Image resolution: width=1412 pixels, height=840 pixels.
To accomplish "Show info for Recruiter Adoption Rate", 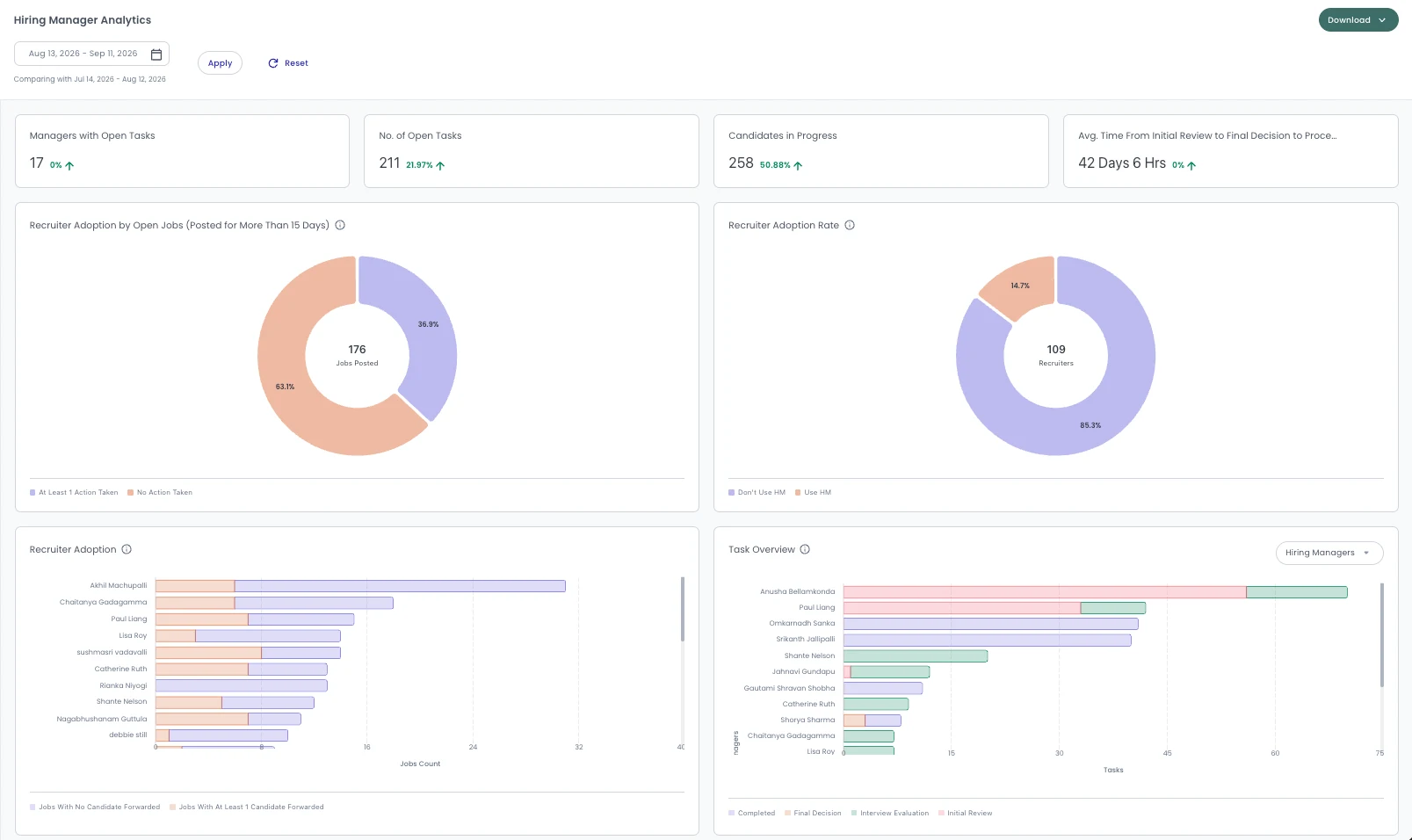I will [850, 226].
